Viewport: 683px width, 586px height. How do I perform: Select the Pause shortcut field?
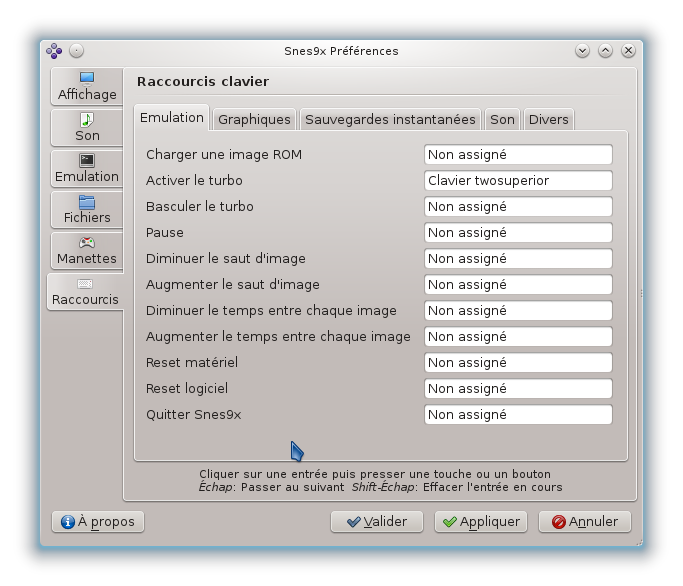[518, 233]
